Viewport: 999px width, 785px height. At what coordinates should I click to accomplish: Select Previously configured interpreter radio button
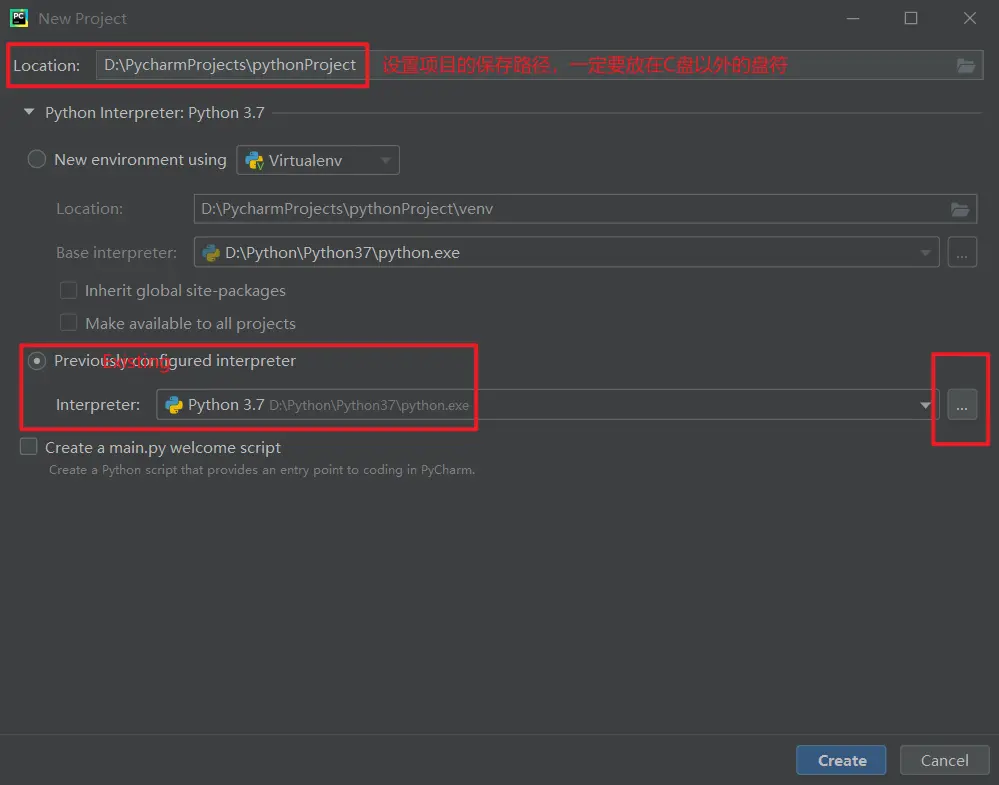point(37,361)
